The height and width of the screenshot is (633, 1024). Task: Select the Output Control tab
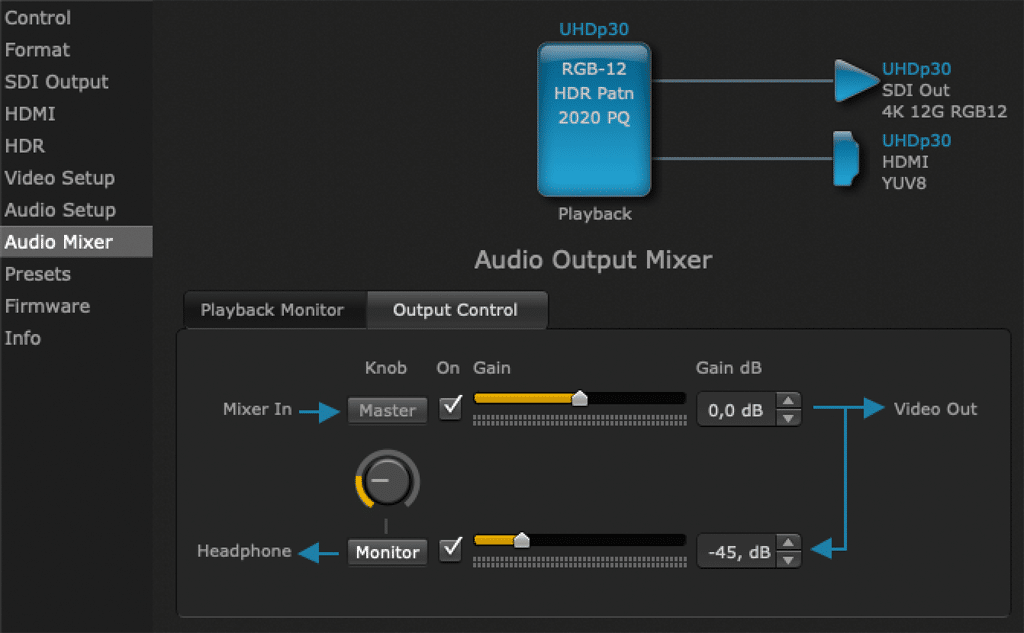455,310
